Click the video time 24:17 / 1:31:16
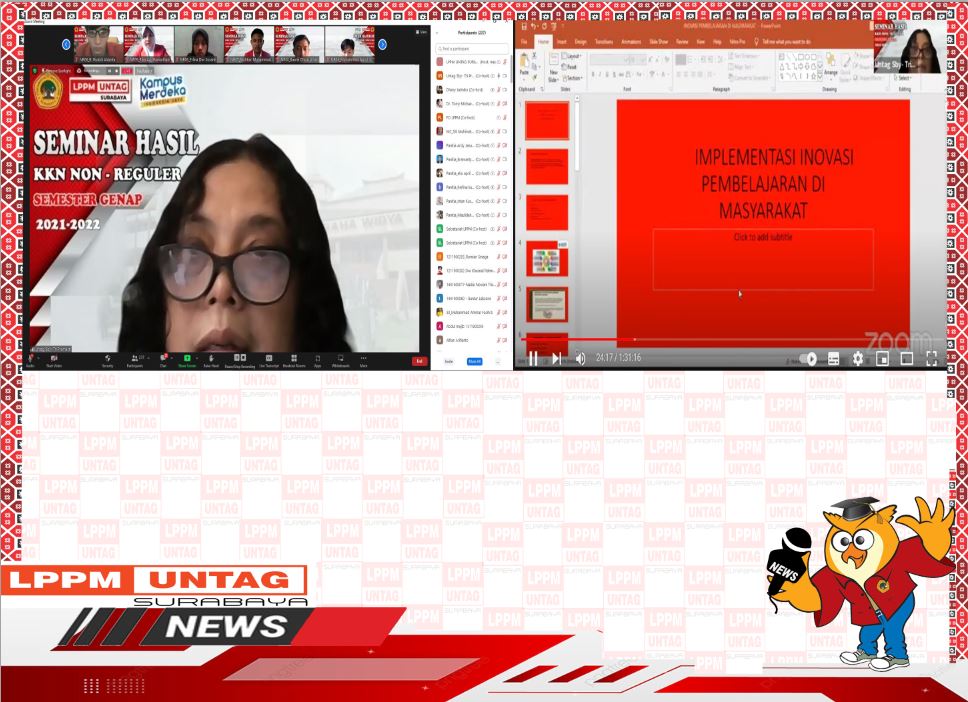Screen dimensions: 968x702 [618, 357]
